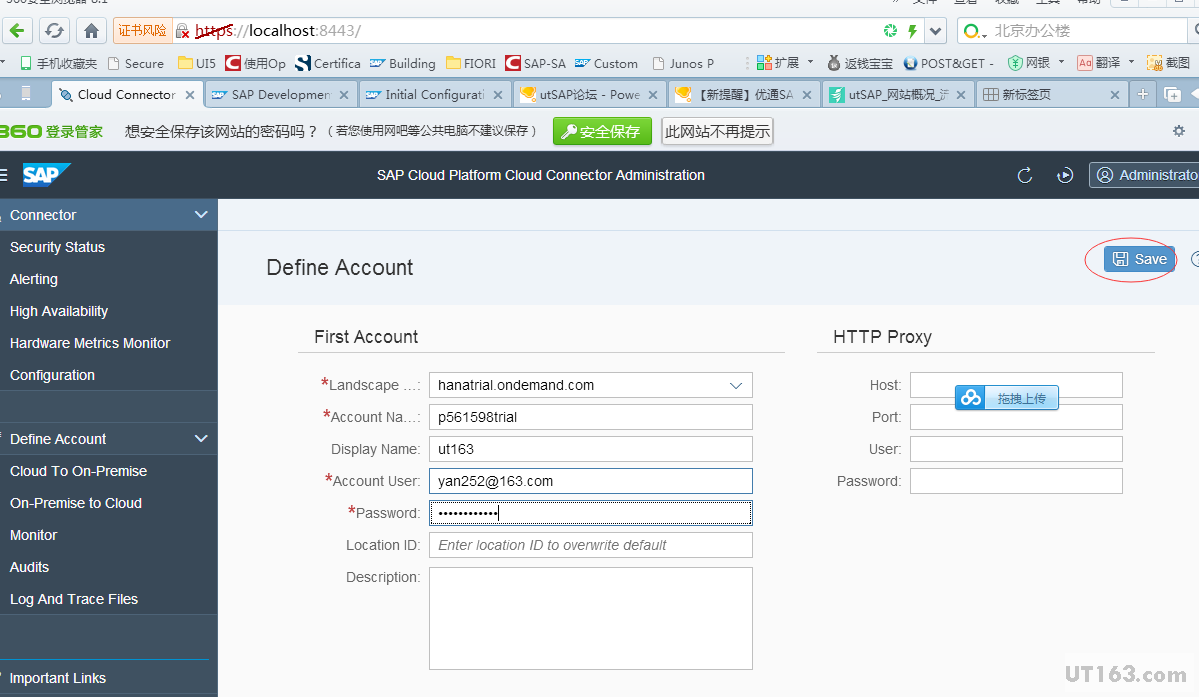This screenshot has width=1199, height=697.
Task: Add a new browser tab with plus
Action: click(x=1142, y=94)
